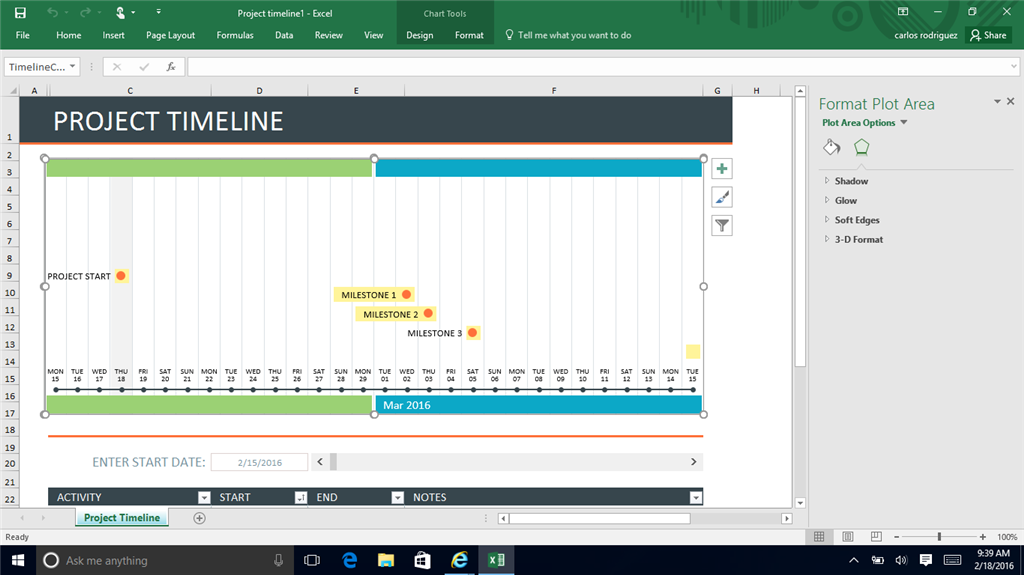
Task: Open the ACTIVITY column filter dropdown
Action: click(x=204, y=498)
